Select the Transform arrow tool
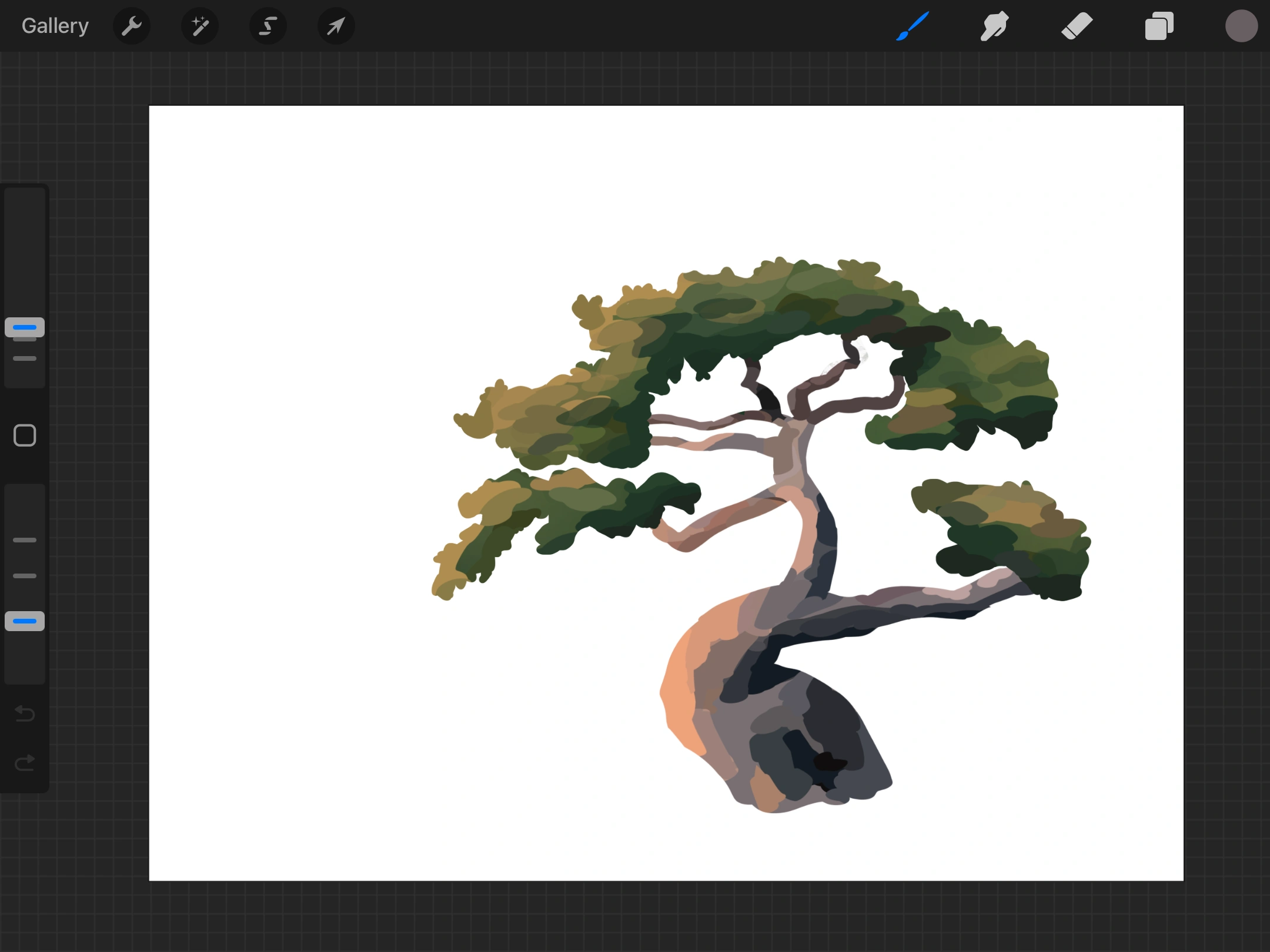 point(335,25)
